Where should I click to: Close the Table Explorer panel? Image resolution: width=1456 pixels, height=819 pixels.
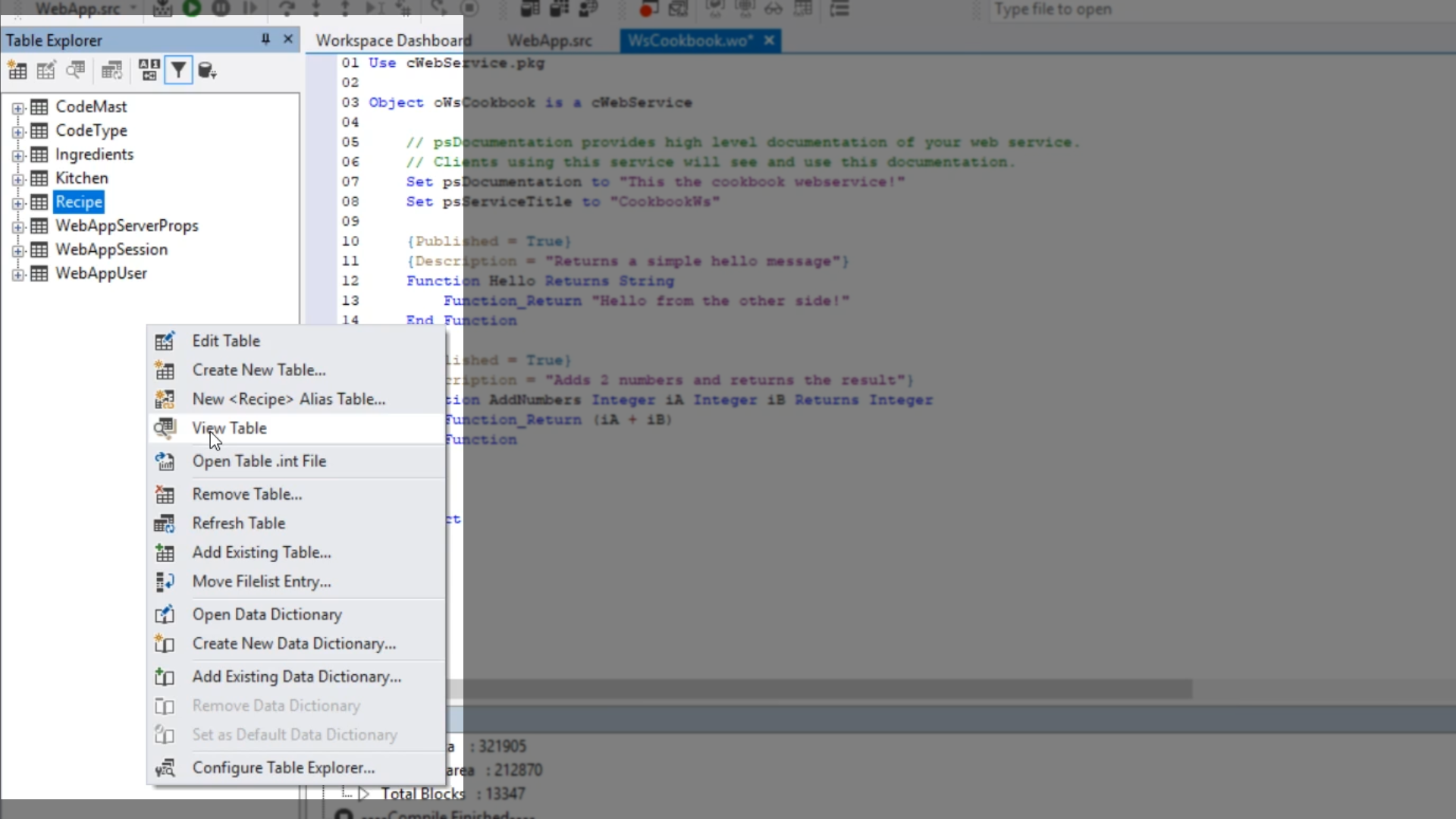288,39
